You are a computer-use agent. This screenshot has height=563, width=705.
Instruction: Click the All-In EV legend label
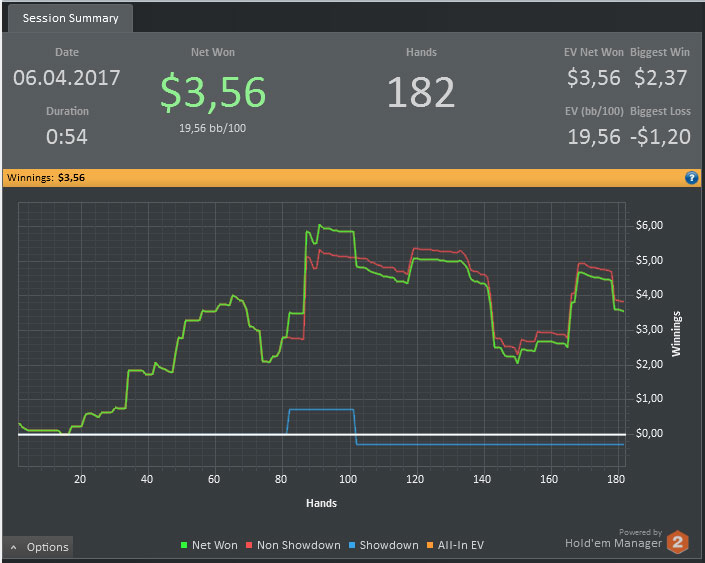[461, 545]
